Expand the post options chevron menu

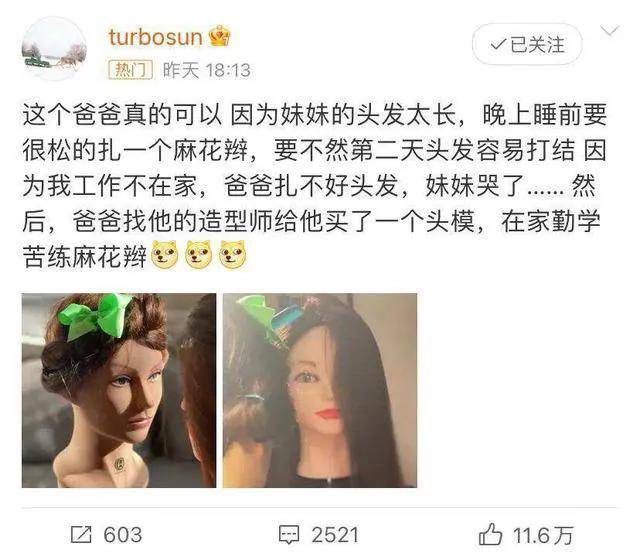pyautogui.click(x=609, y=31)
